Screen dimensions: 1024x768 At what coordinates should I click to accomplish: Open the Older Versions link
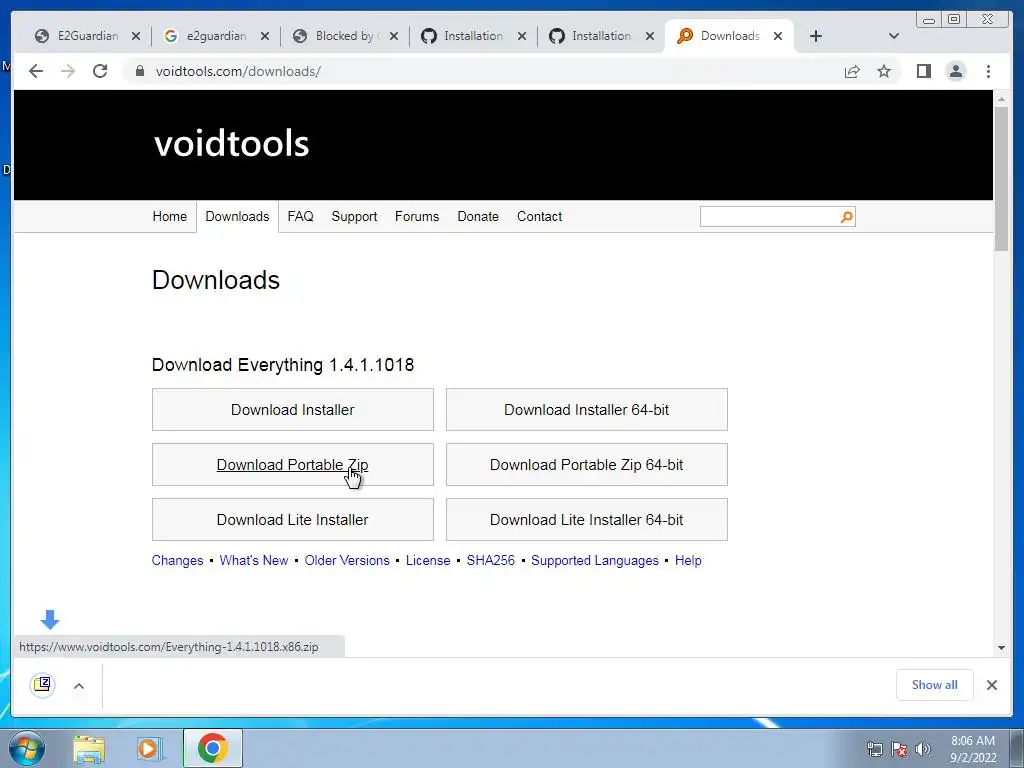point(347,560)
